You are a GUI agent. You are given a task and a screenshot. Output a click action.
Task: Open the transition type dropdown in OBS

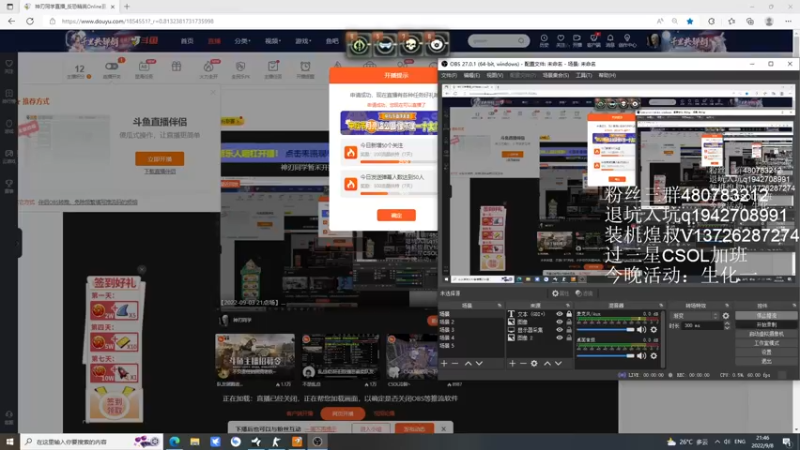click(695, 316)
